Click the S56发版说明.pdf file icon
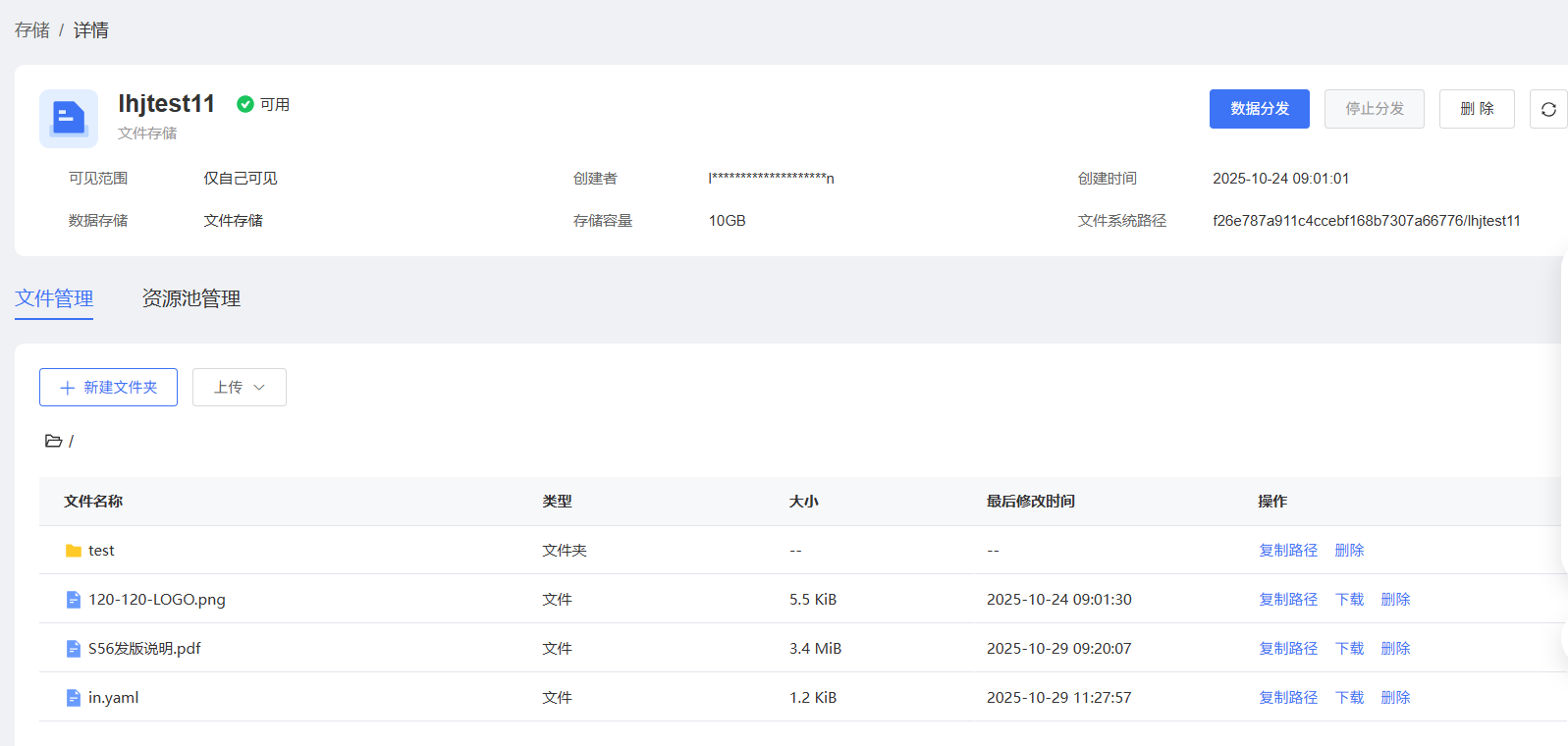The height and width of the screenshot is (746, 1568). point(74,649)
